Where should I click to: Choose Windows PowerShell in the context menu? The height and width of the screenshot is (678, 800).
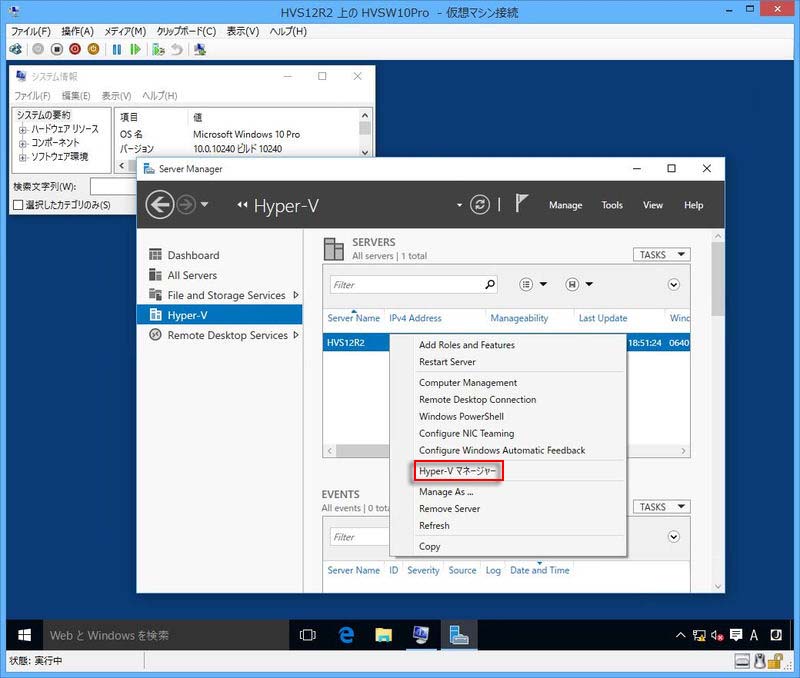[x=461, y=417]
